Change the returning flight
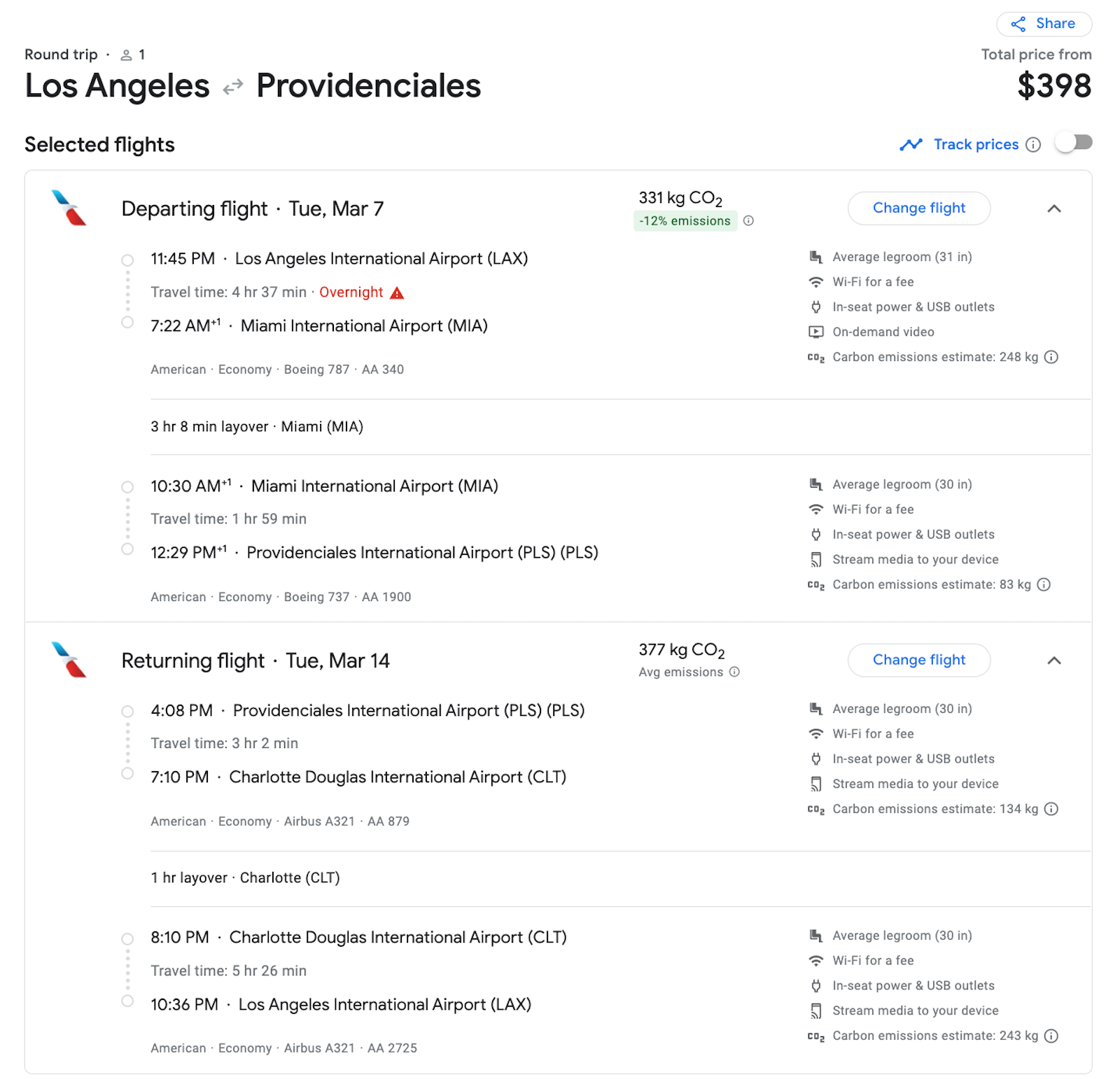 [x=918, y=660]
